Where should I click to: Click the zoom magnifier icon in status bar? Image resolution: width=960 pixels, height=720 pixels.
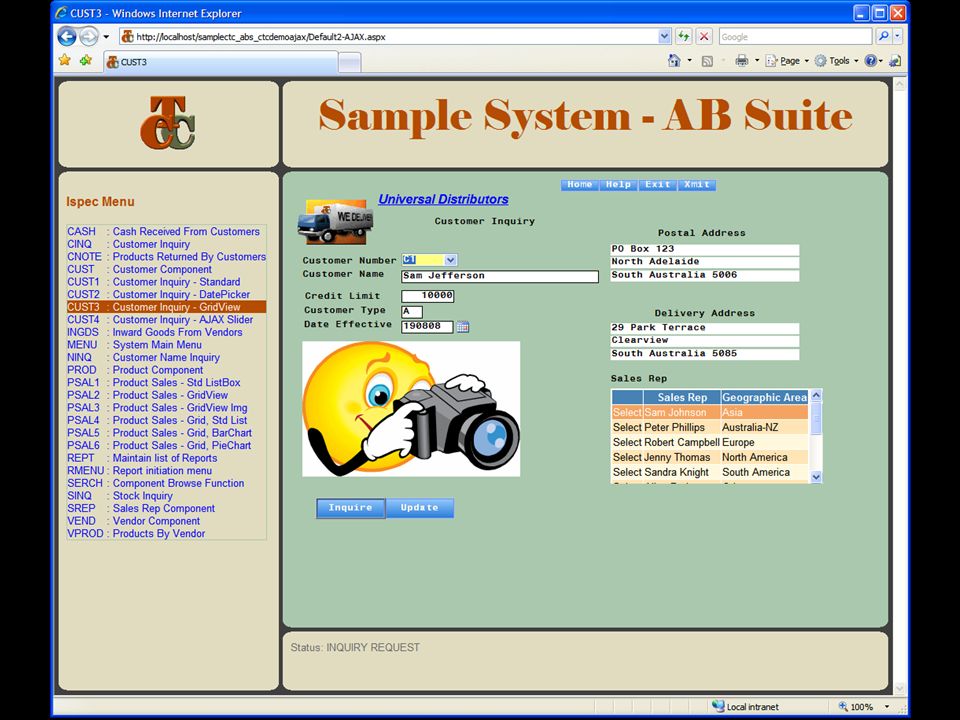tap(843, 707)
